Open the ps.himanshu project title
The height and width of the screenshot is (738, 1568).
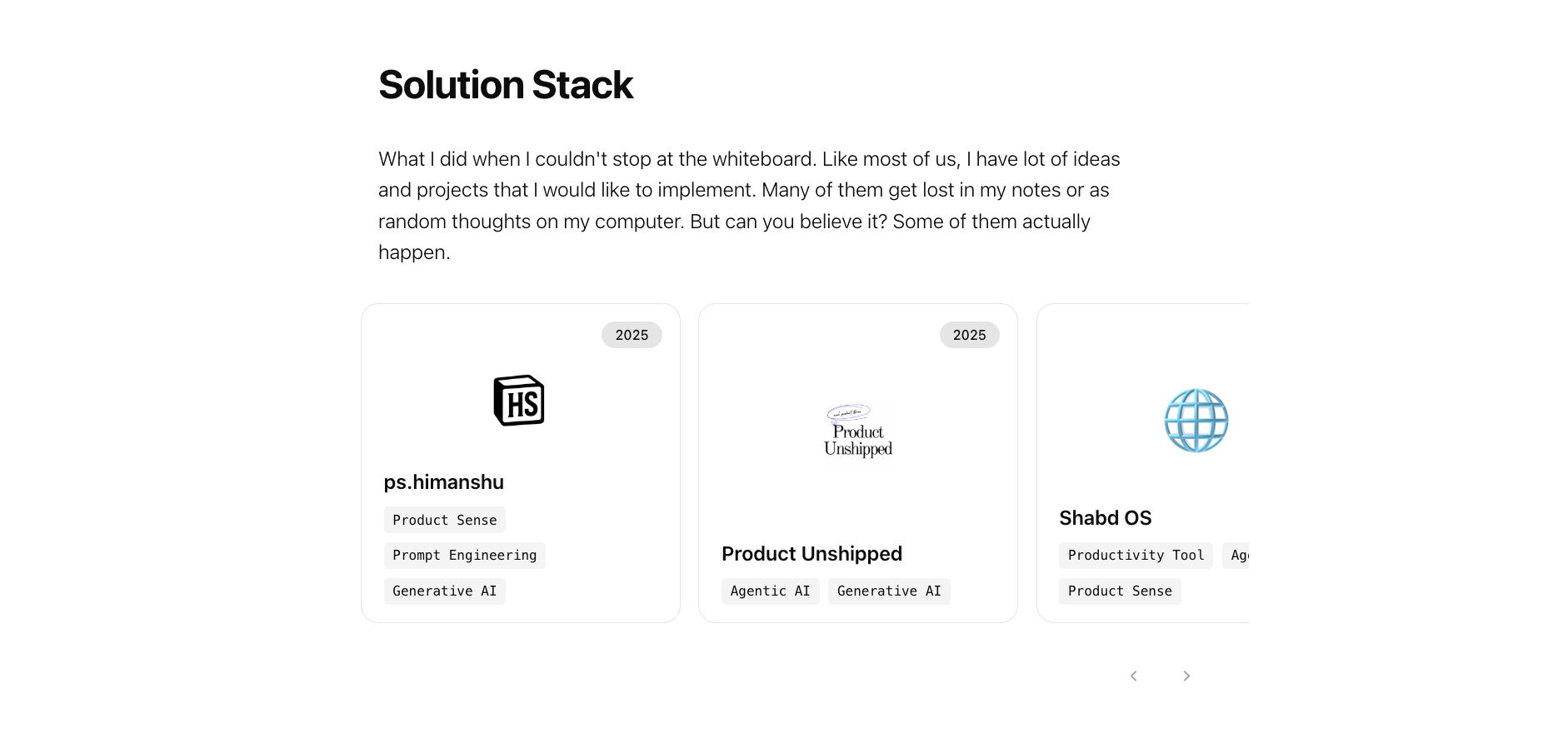443,482
